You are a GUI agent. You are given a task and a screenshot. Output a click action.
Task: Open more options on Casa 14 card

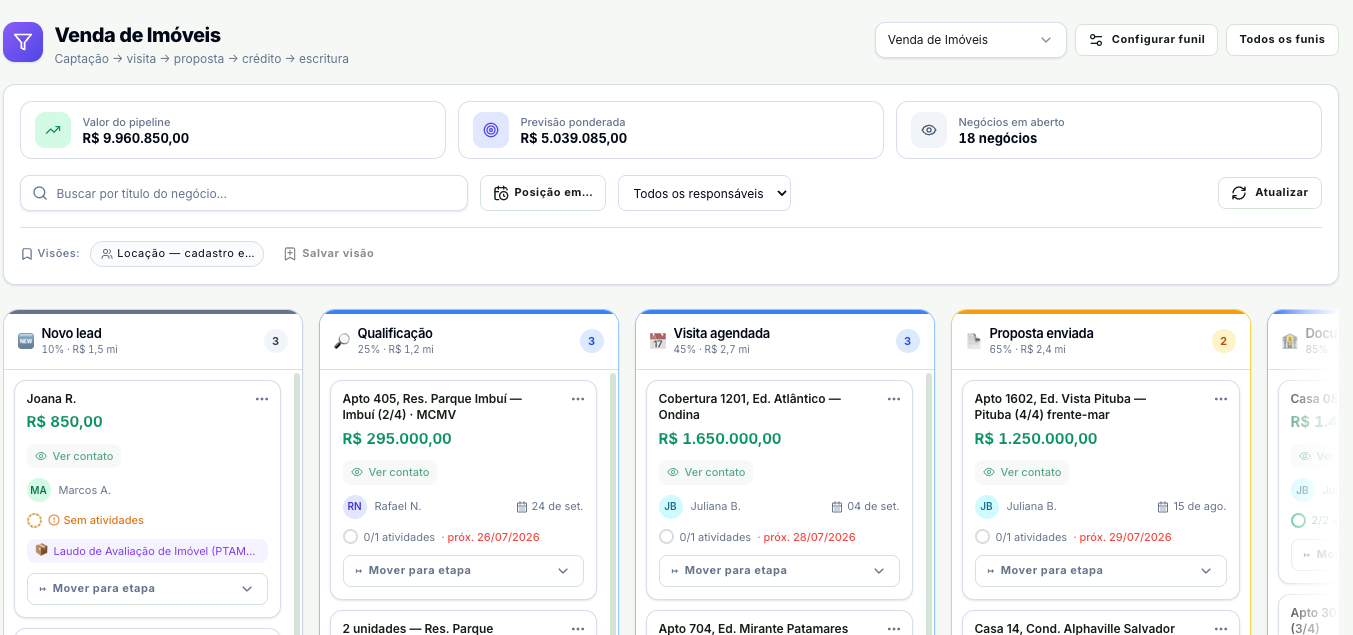(1221, 629)
